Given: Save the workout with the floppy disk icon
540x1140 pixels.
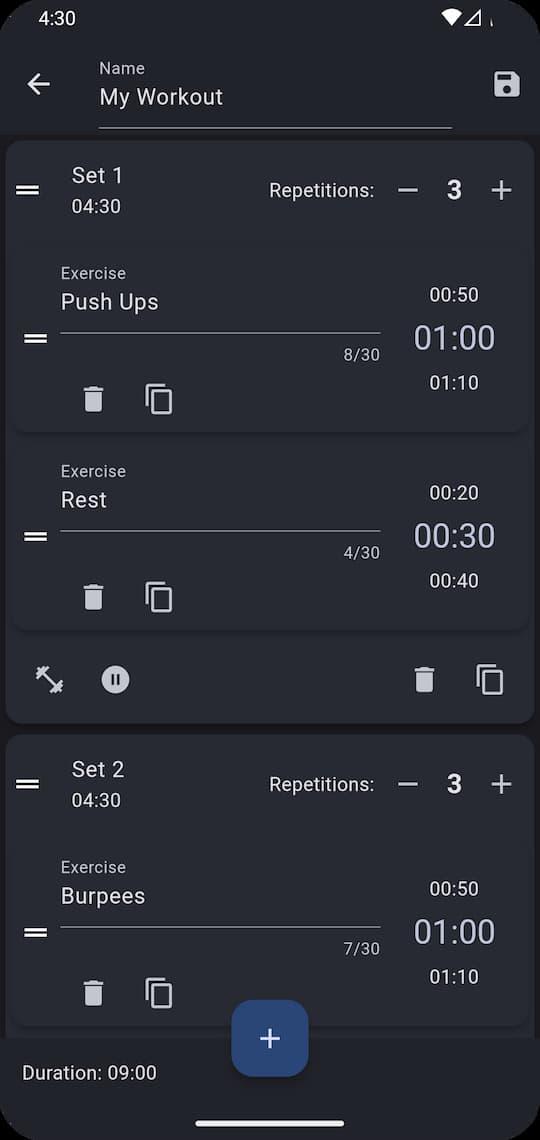Looking at the screenshot, I should pyautogui.click(x=507, y=84).
